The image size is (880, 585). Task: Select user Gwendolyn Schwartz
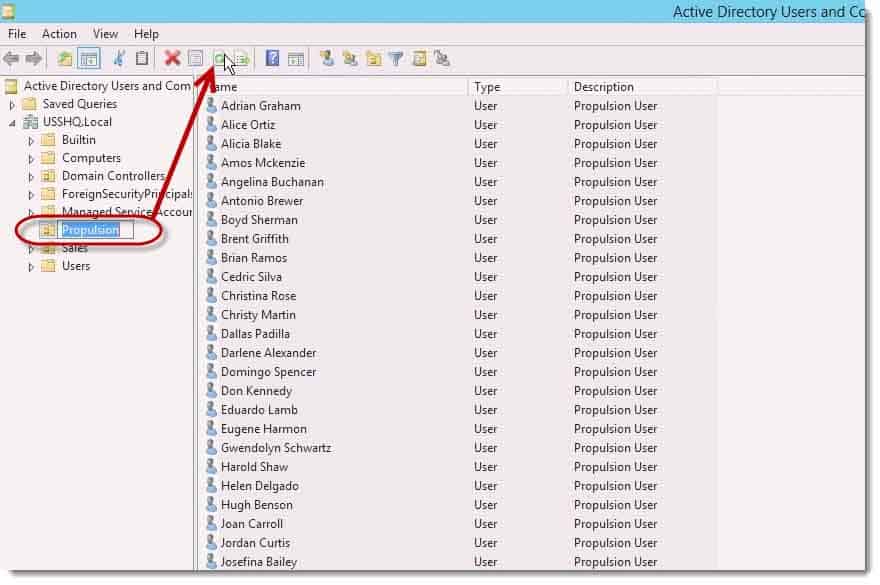coord(276,448)
